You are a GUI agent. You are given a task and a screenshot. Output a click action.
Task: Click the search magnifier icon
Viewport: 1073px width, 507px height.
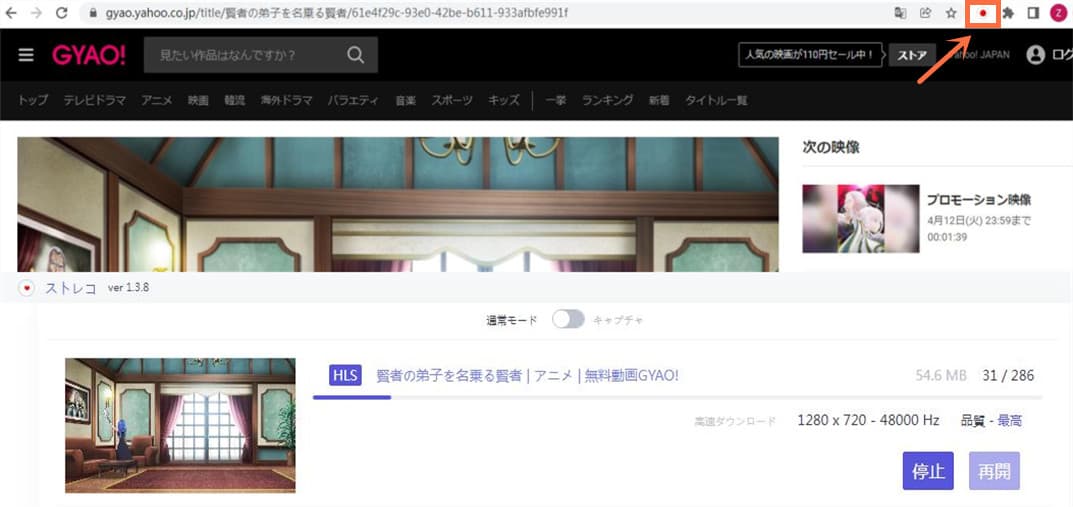click(x=355, y=55)
